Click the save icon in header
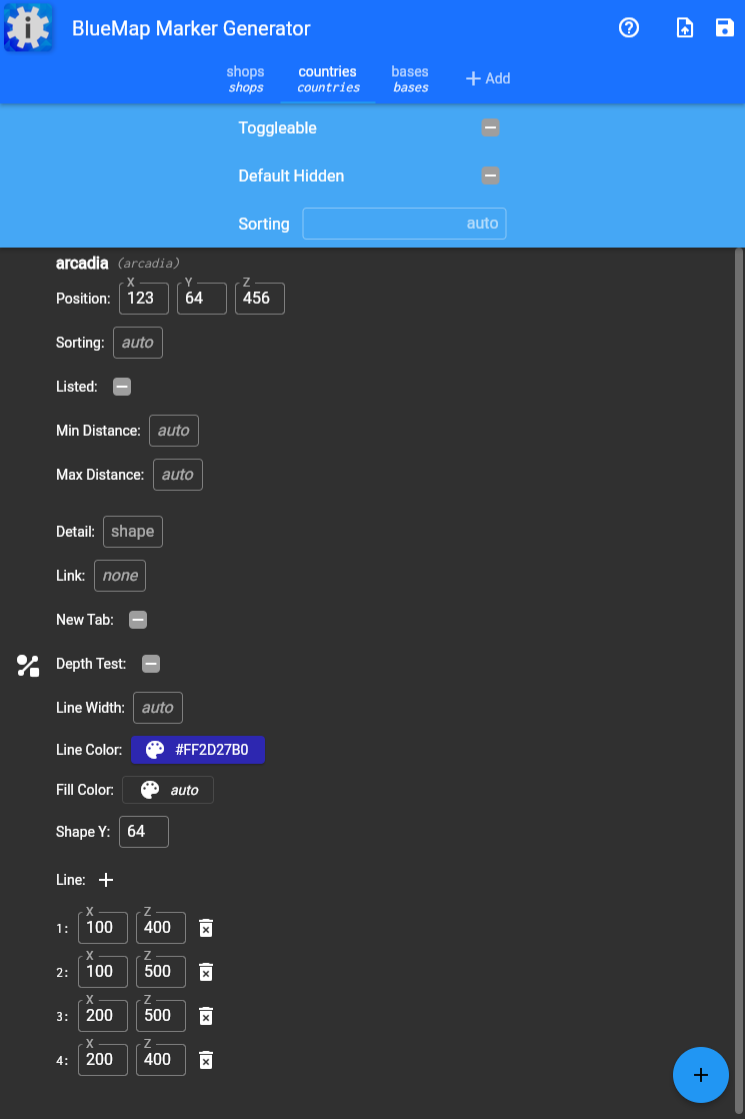Viewport: 745px width, 1119px height. tap(725, 28)
